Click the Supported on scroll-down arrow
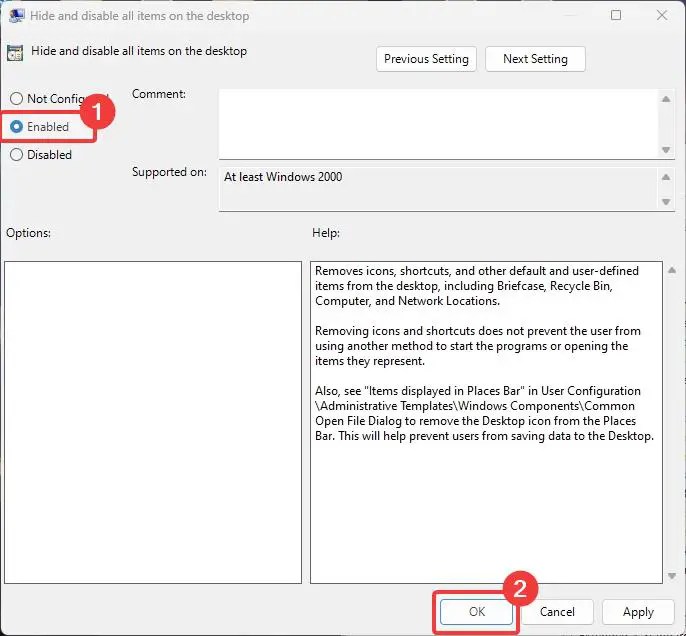The width and height of the screenshot is (686, 636). (x=666, y=202)
